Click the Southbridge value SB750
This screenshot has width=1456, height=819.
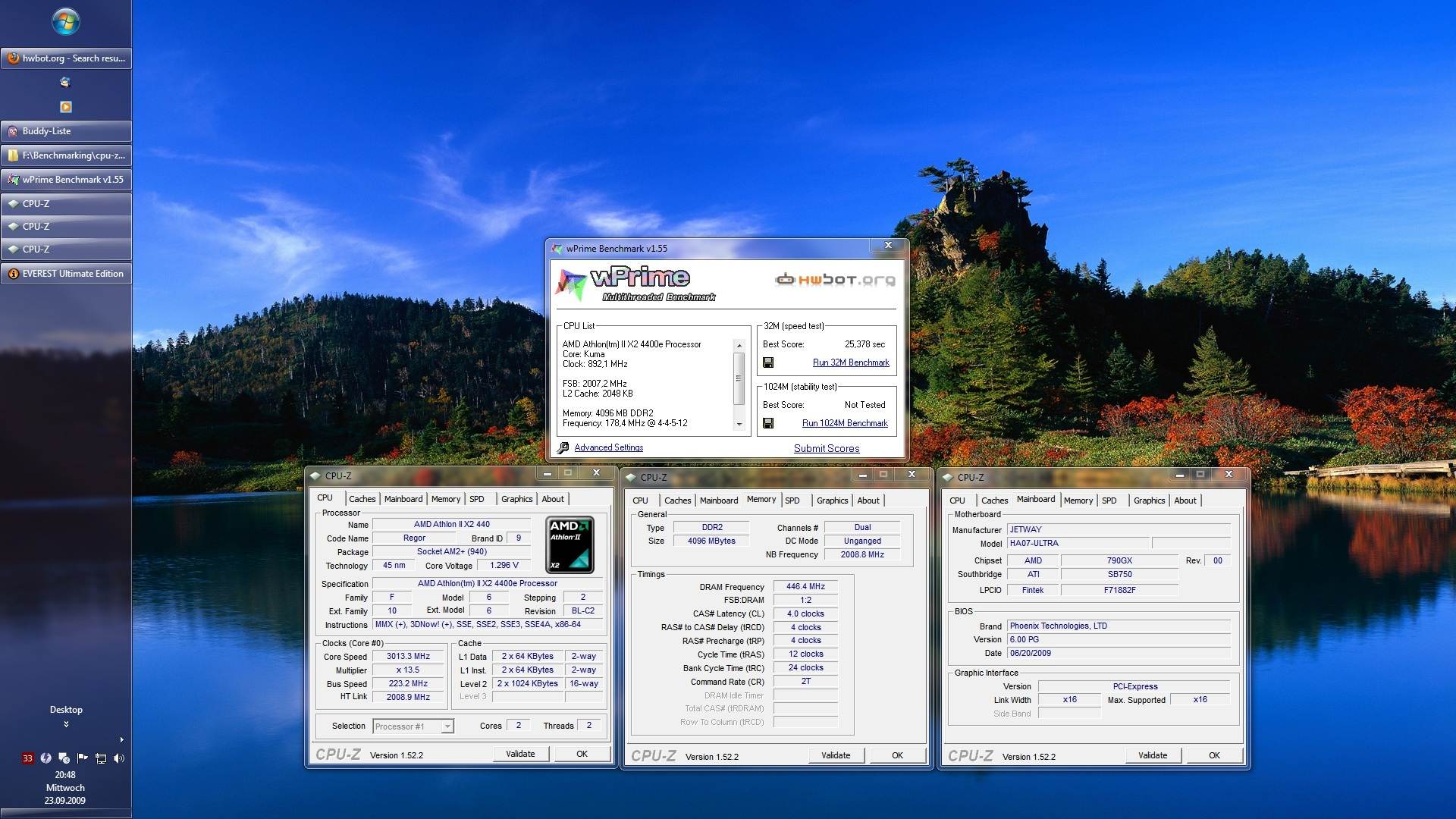tap(1119, 575)
